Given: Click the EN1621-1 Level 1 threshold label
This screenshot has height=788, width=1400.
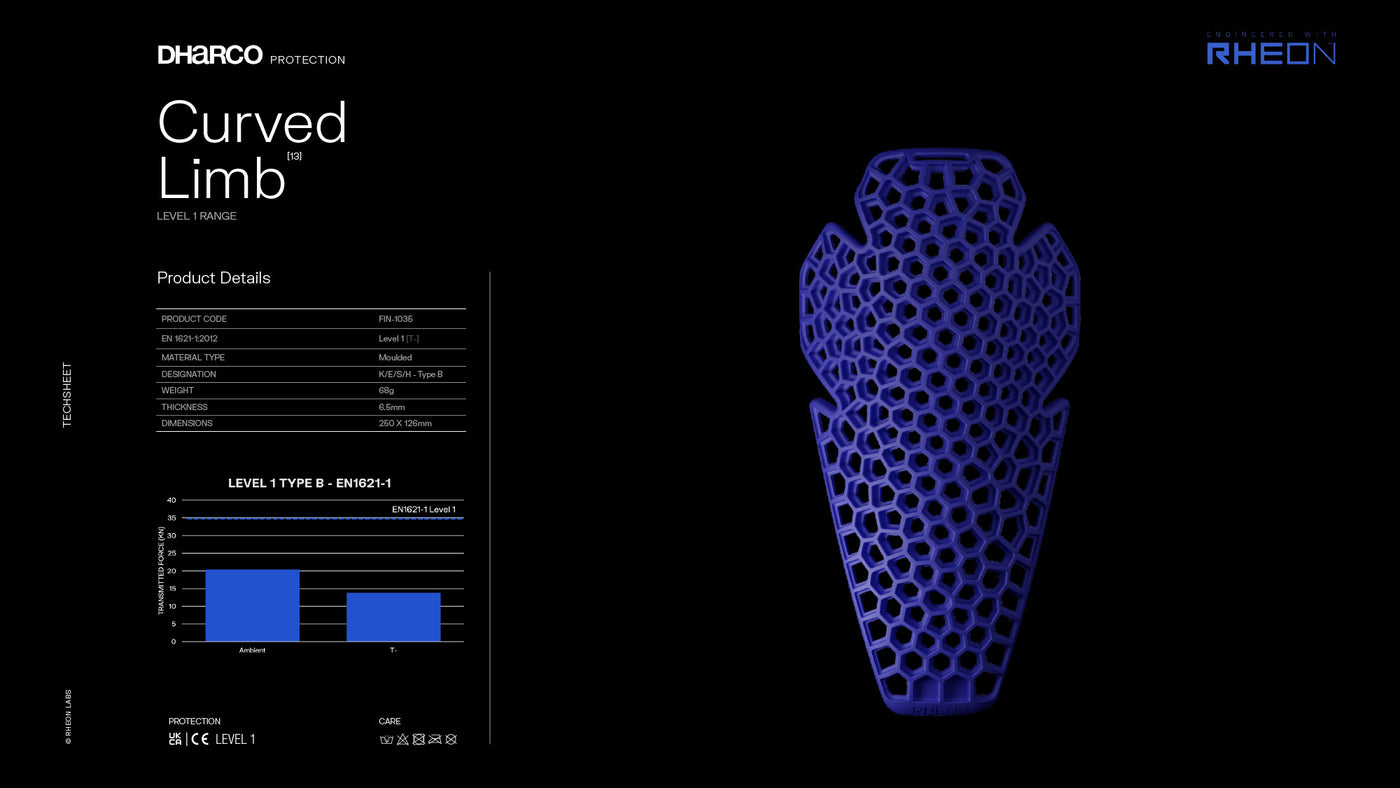Looking at the screenshot, I should point(423,510).
